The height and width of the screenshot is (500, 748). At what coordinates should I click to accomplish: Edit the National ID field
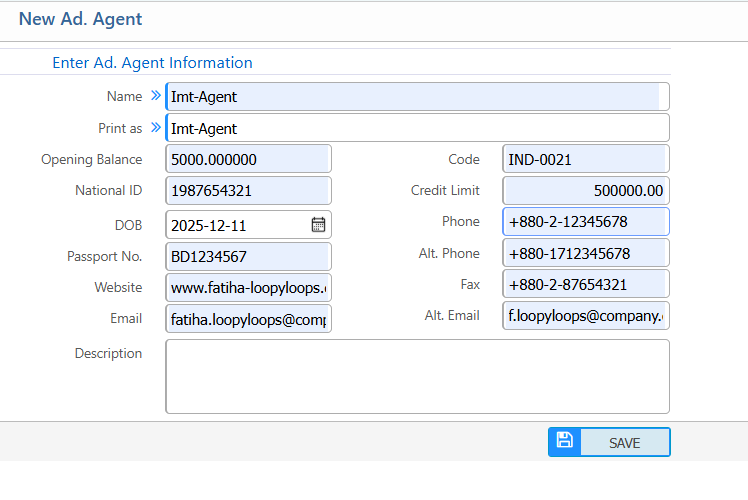coord(247,190)
